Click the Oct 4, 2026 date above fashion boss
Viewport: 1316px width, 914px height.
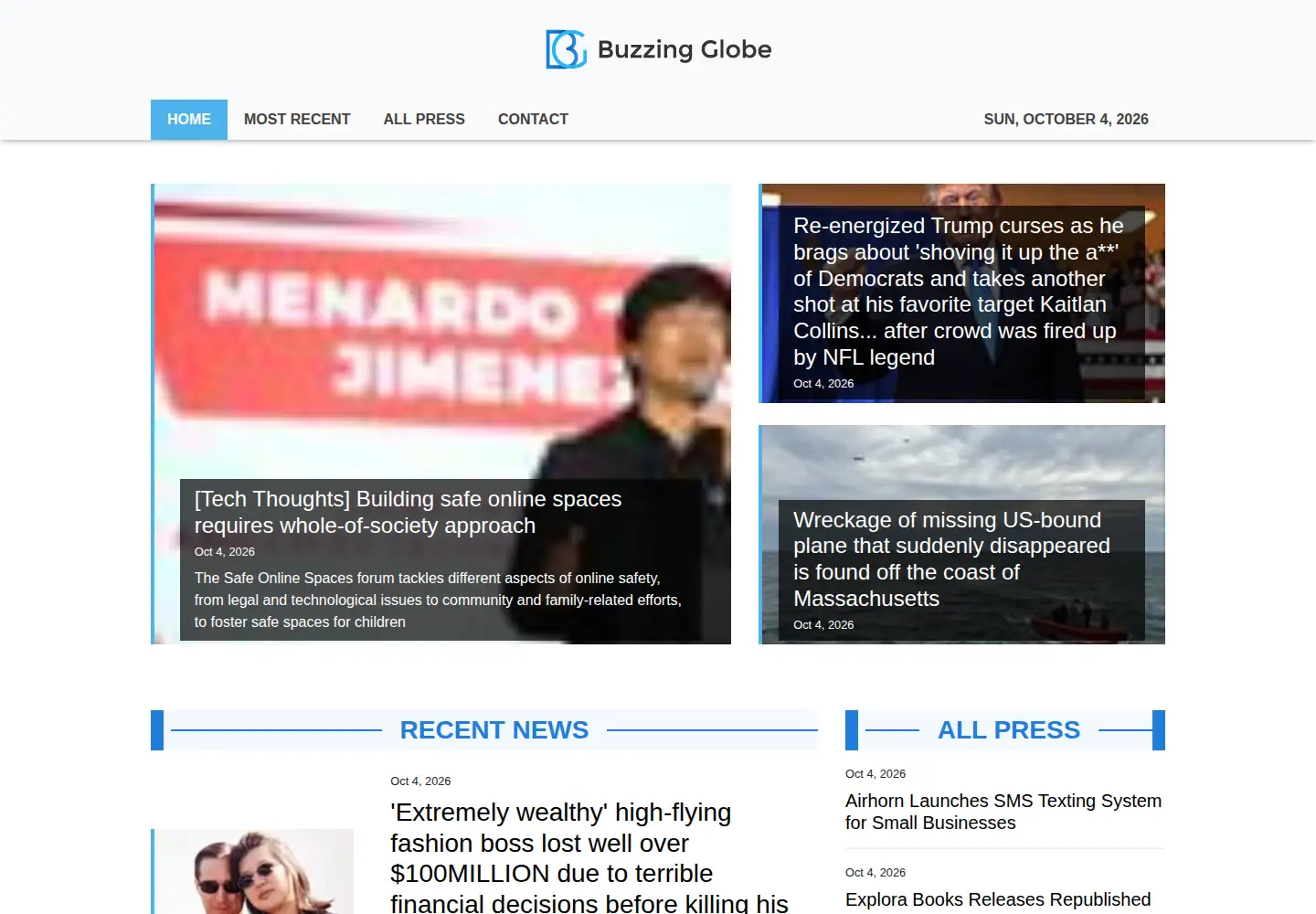pos(420,781)
